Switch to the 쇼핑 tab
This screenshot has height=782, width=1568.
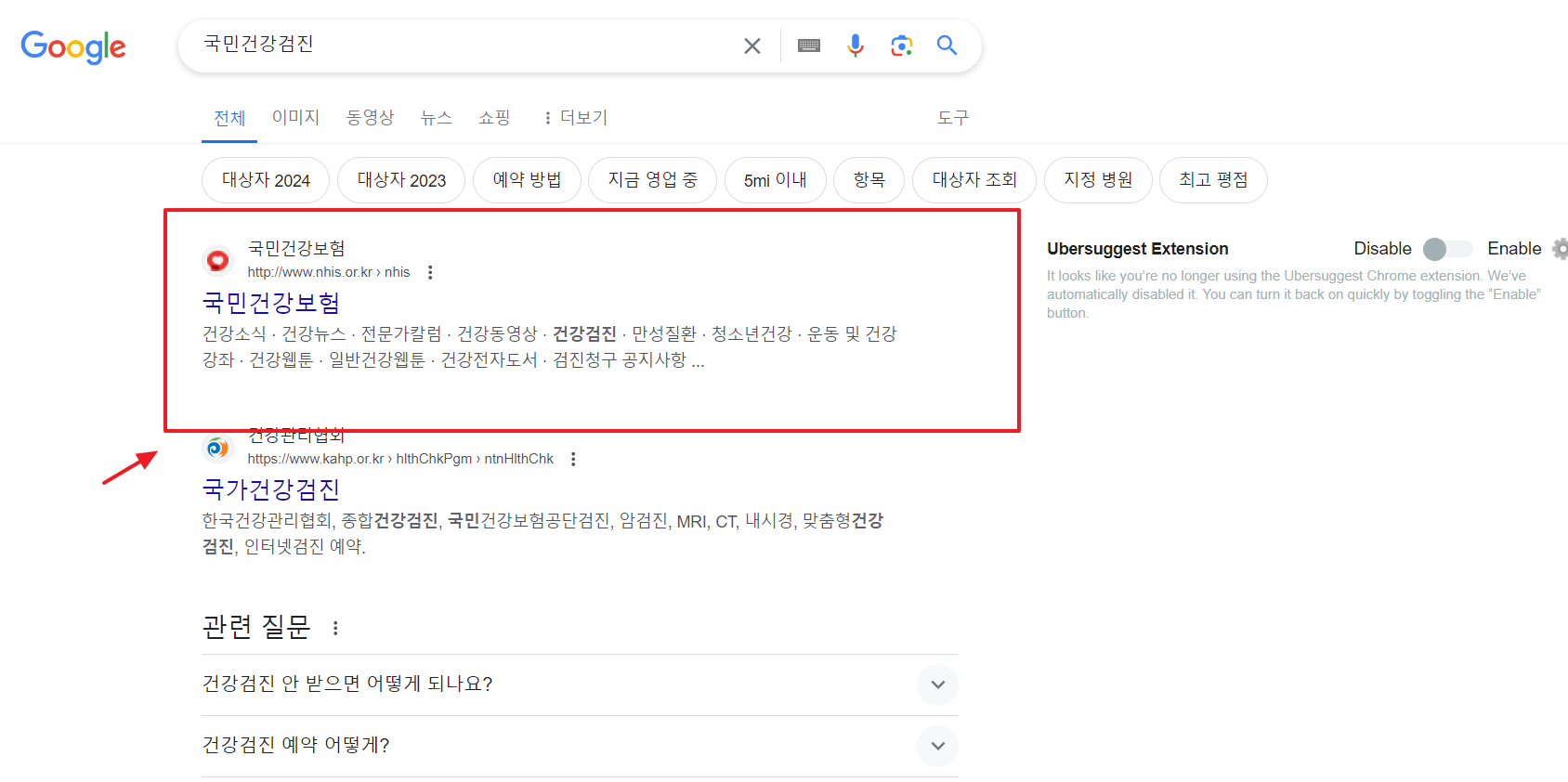point(494,117)
